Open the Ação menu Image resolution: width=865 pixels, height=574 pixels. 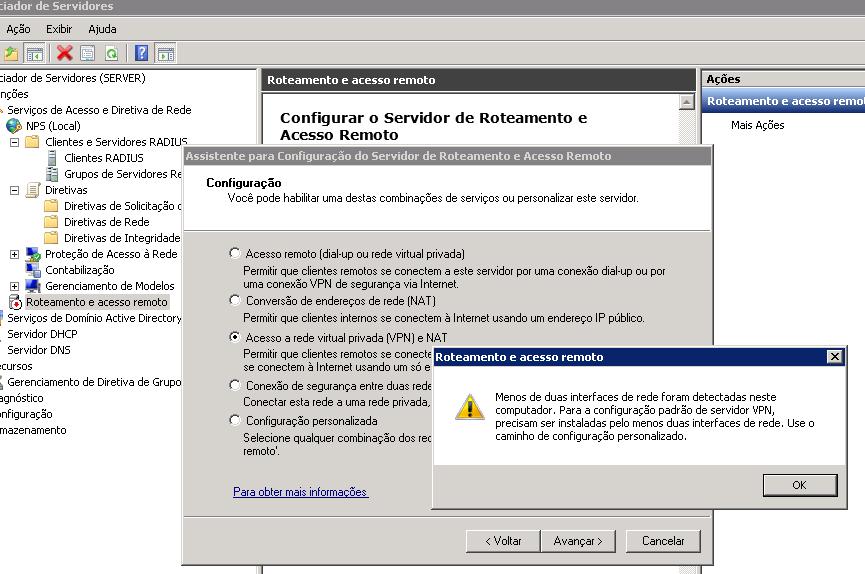[18, 29]
